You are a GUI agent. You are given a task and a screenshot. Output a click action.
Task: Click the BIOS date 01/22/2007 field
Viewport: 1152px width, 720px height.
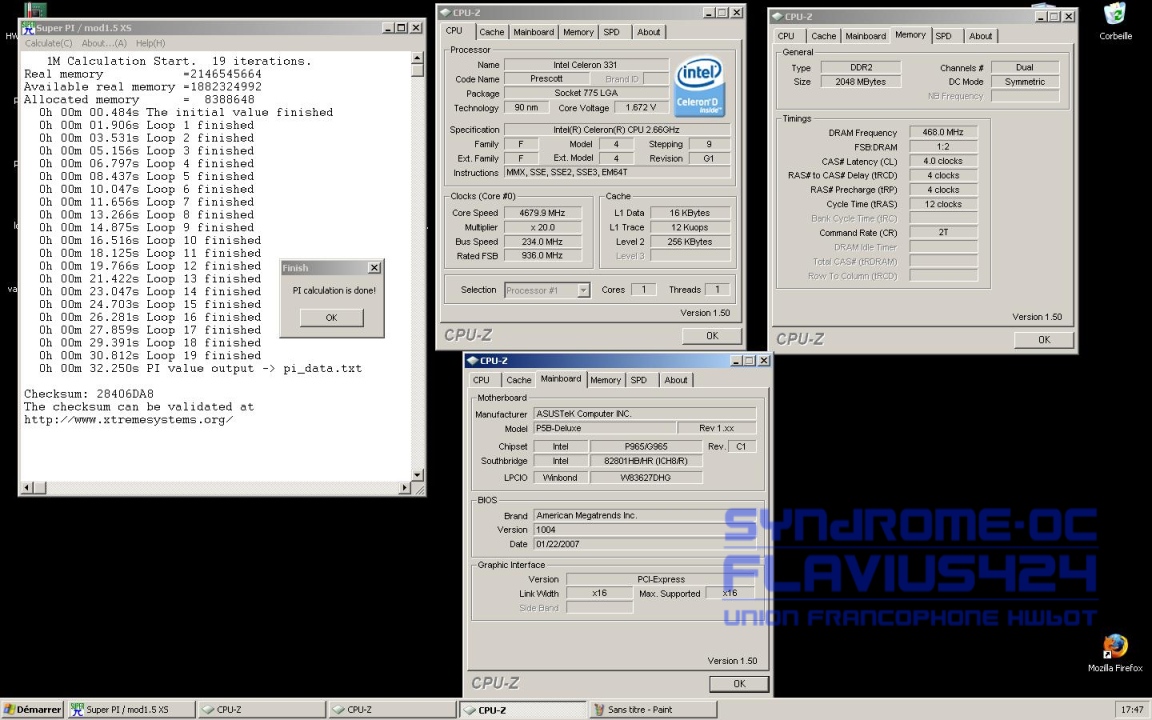click(x=644, y=544)
